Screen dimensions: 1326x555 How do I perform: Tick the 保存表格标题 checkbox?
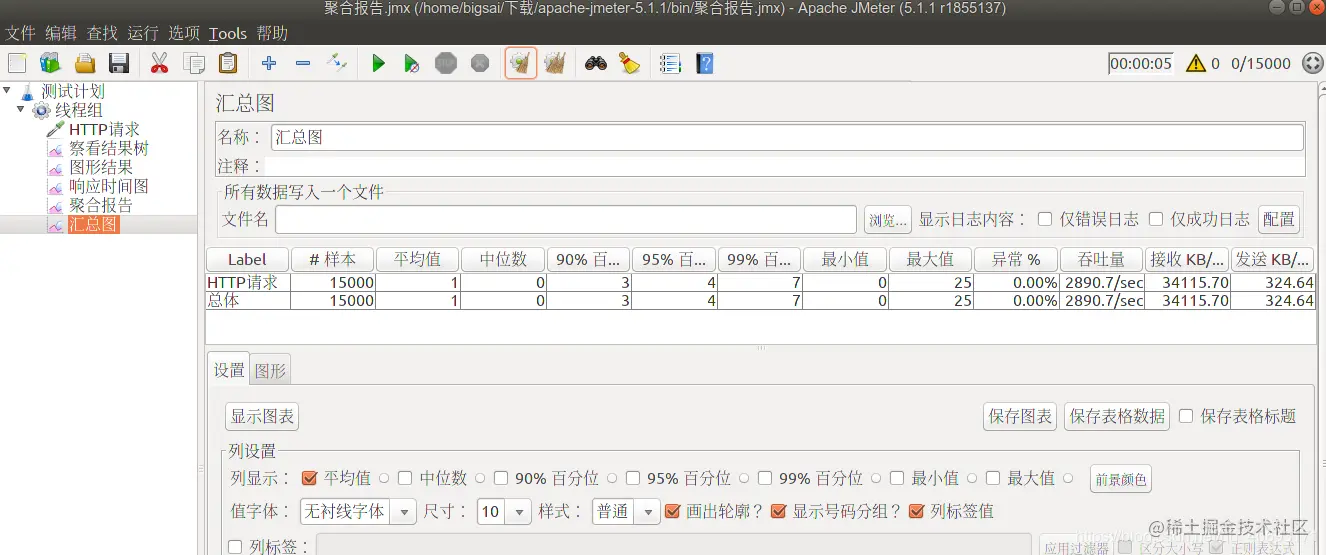(1186, 416)
